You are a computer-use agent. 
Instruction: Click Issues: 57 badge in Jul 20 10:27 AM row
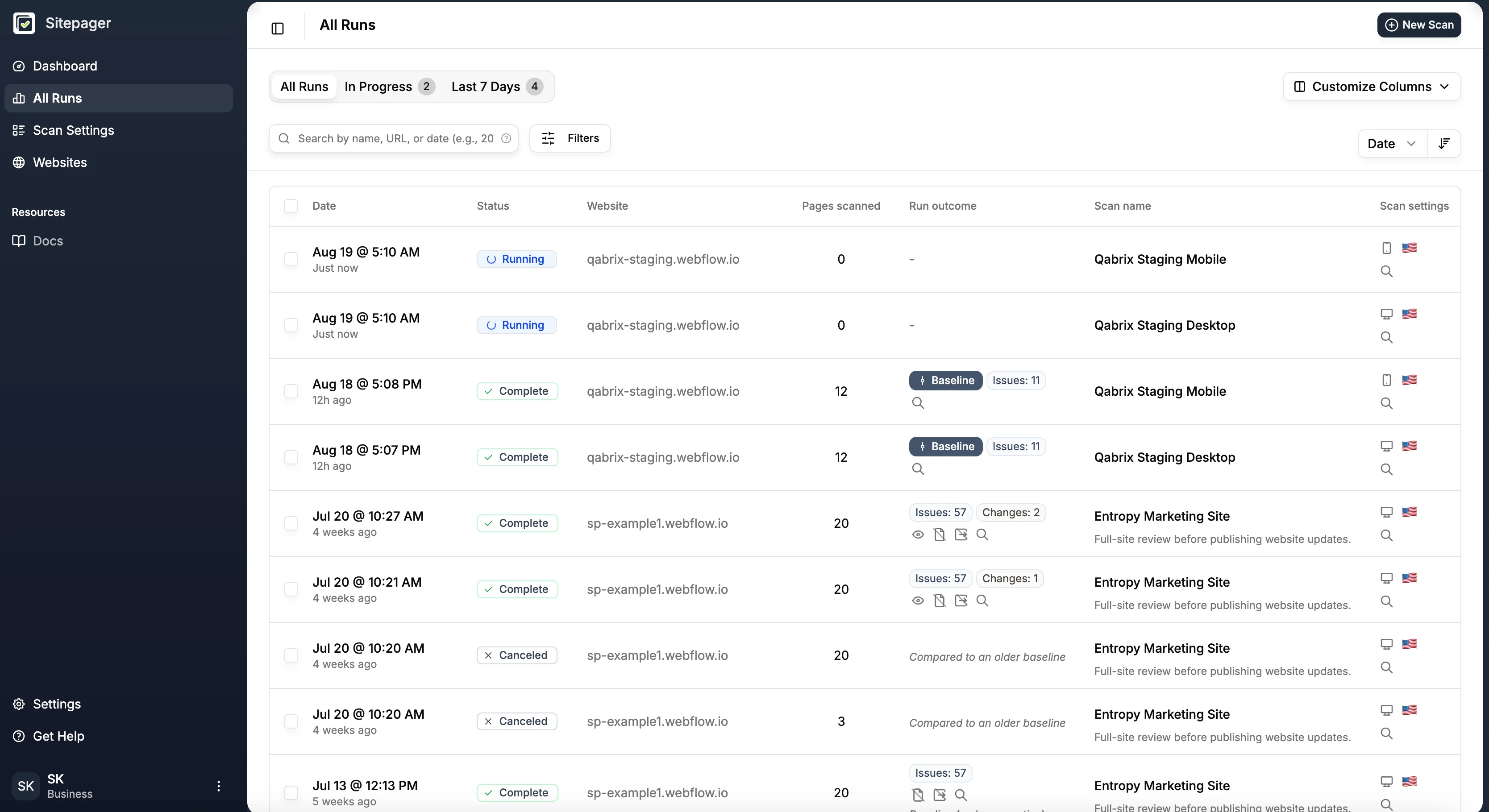tap(940, 513)
